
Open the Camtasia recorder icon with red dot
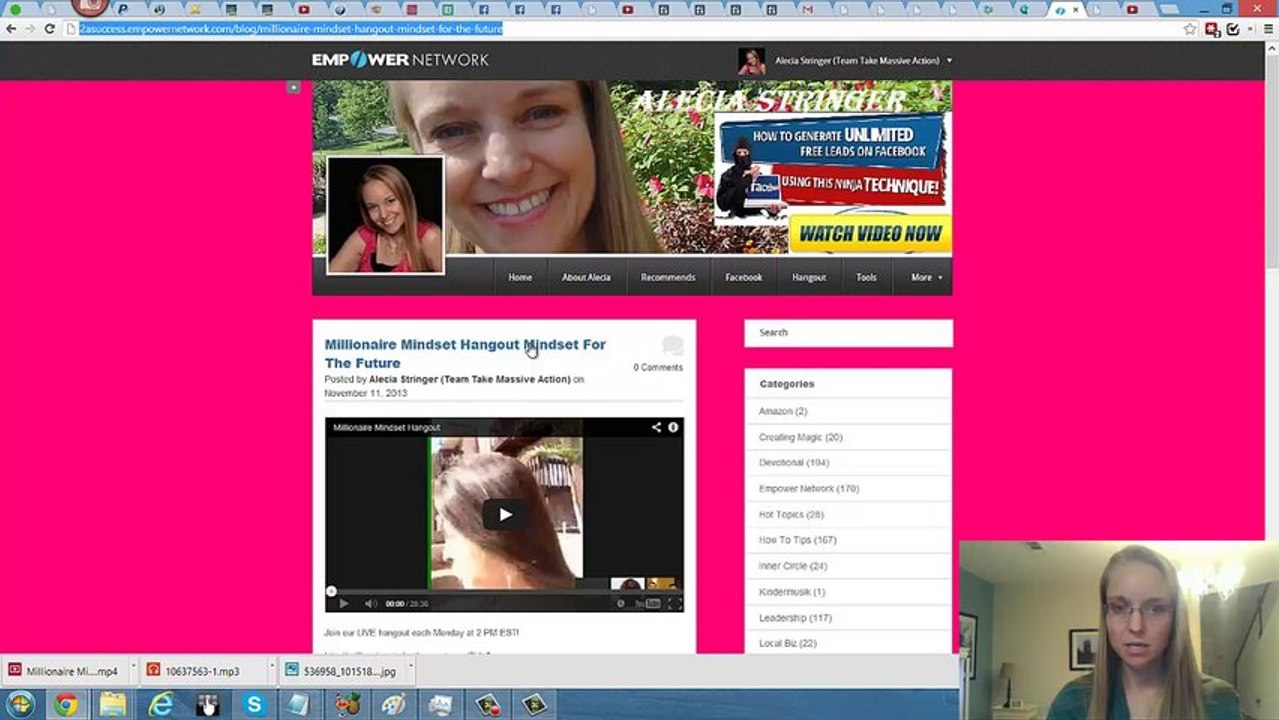point(487,705)
